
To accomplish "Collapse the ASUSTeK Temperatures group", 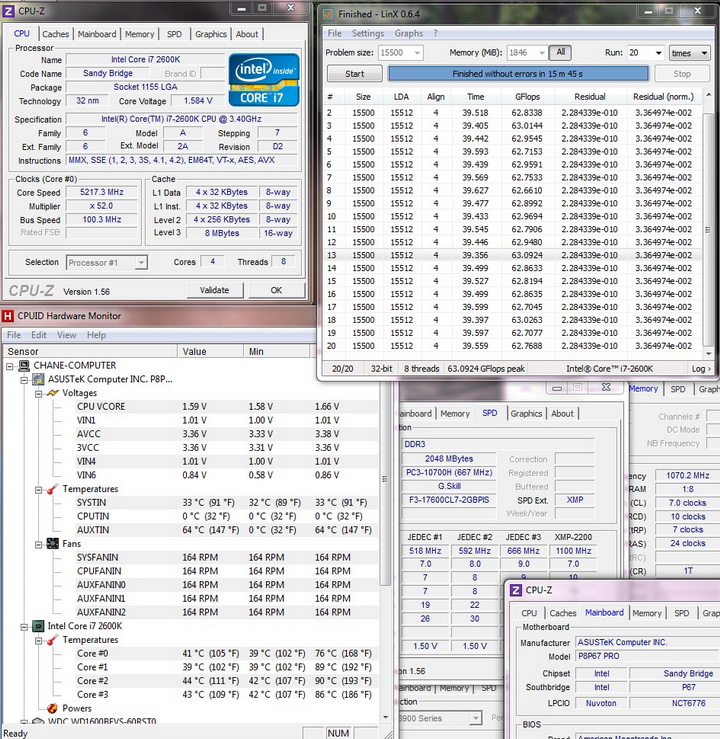I will point(39,490).
